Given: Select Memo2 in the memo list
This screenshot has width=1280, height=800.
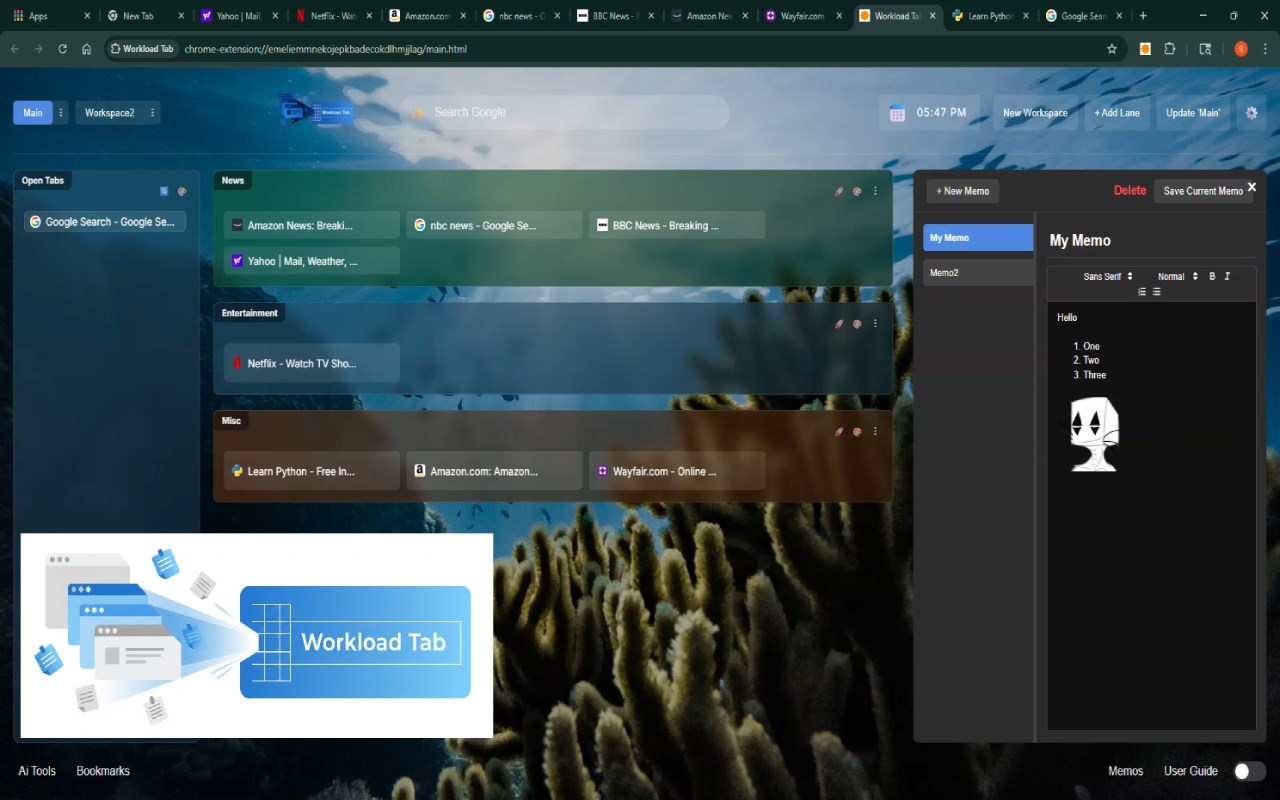Looking at the screenshot, I should click(x=978, y=273).
